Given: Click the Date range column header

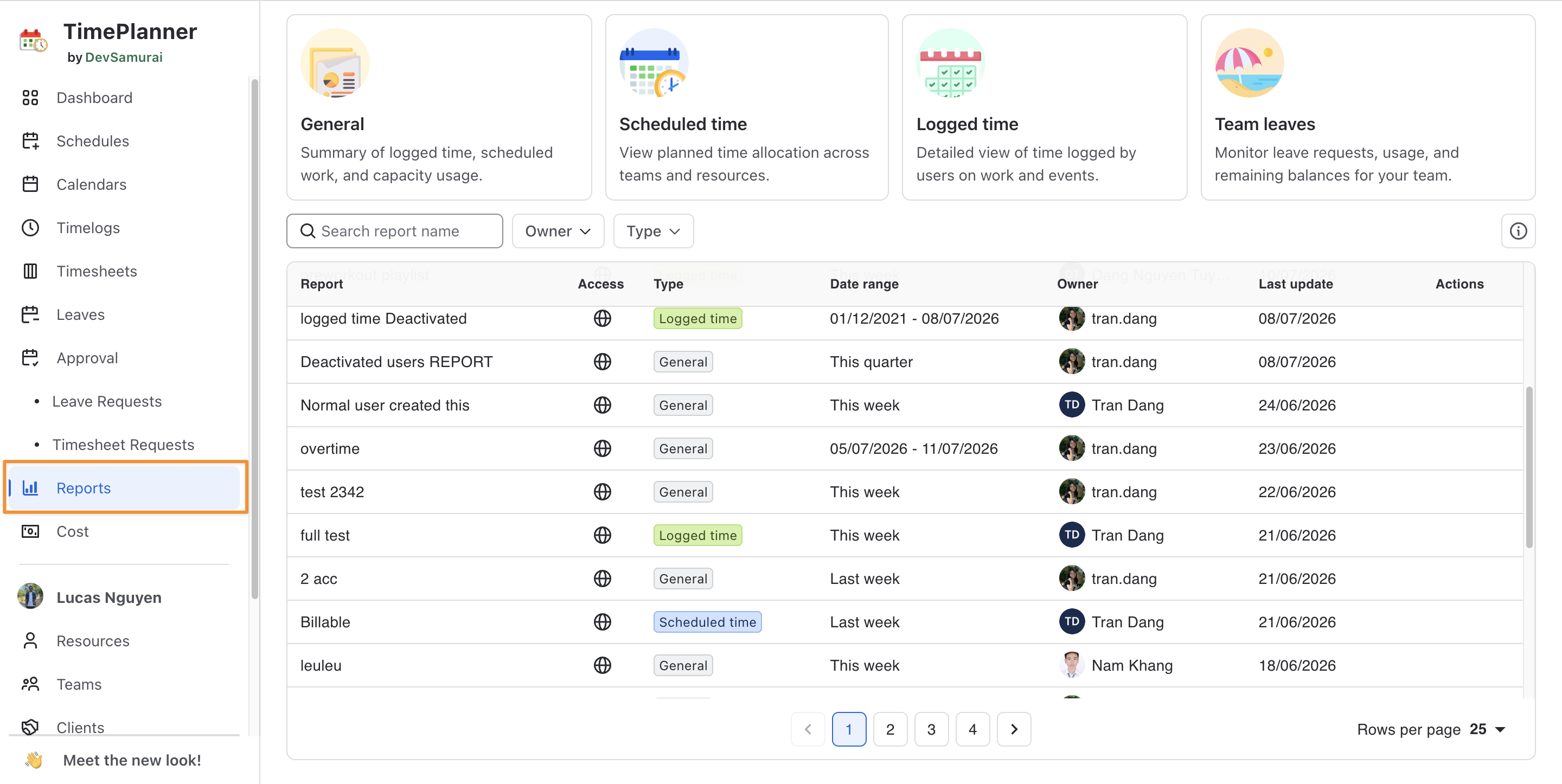Looking at the screenshot, I should tap(864, 284).
